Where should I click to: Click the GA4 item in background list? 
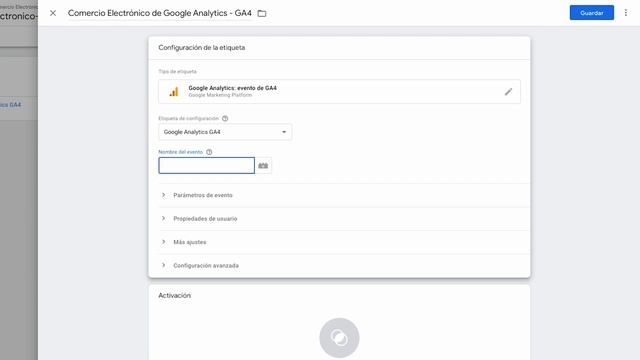11,104
